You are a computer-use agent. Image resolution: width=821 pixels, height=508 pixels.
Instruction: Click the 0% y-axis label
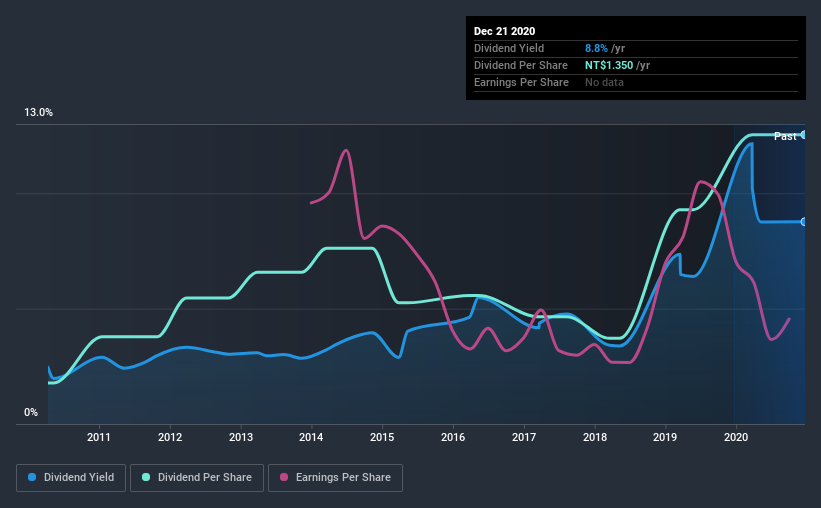[31, 412]
